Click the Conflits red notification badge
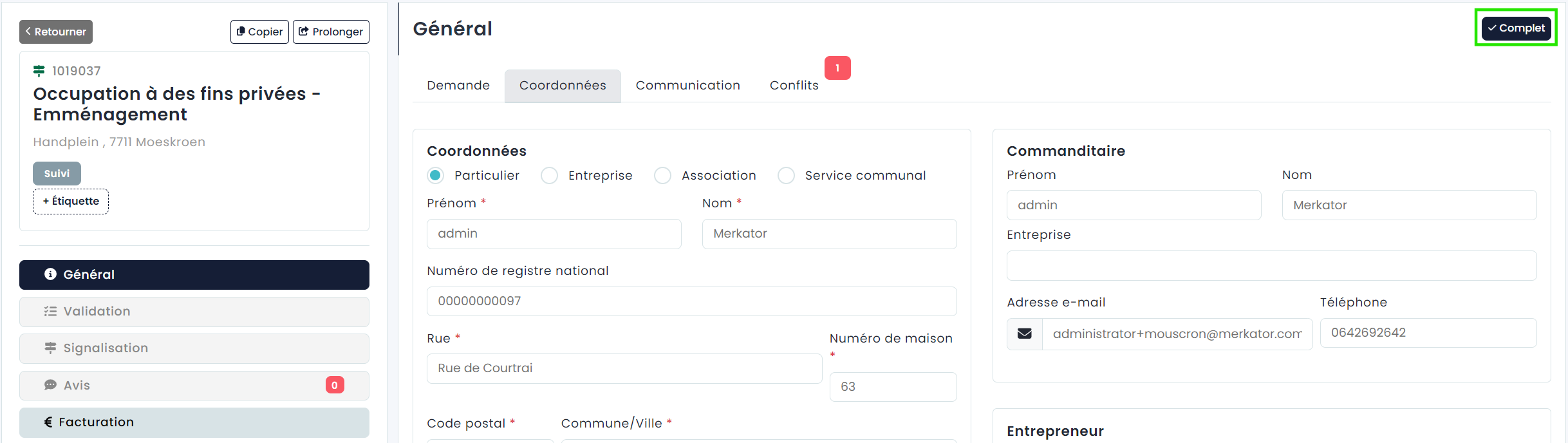The height and width of the screenshot is (443, 1568). 837,68
